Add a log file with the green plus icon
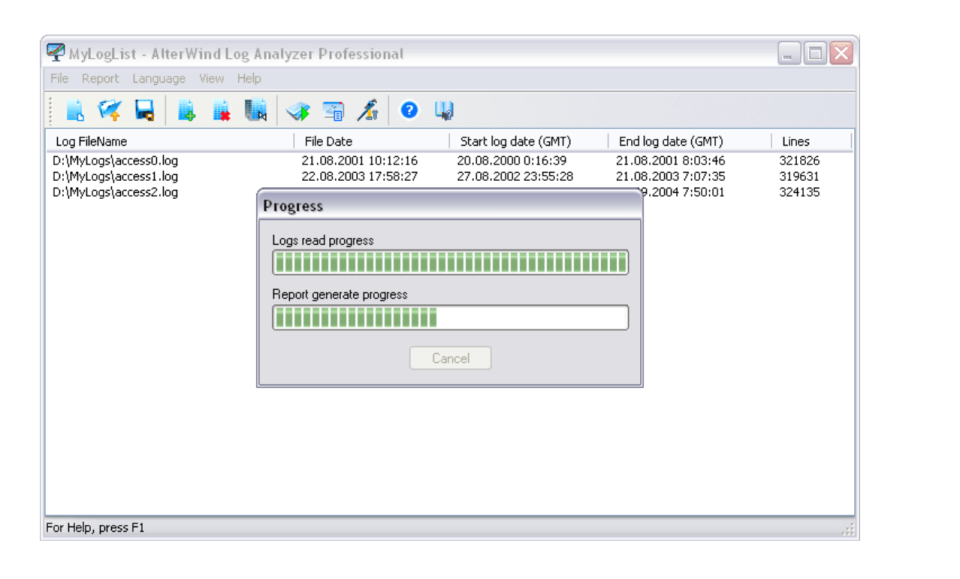This screenshot has height=579, width=960. click(x=186, y=111)
